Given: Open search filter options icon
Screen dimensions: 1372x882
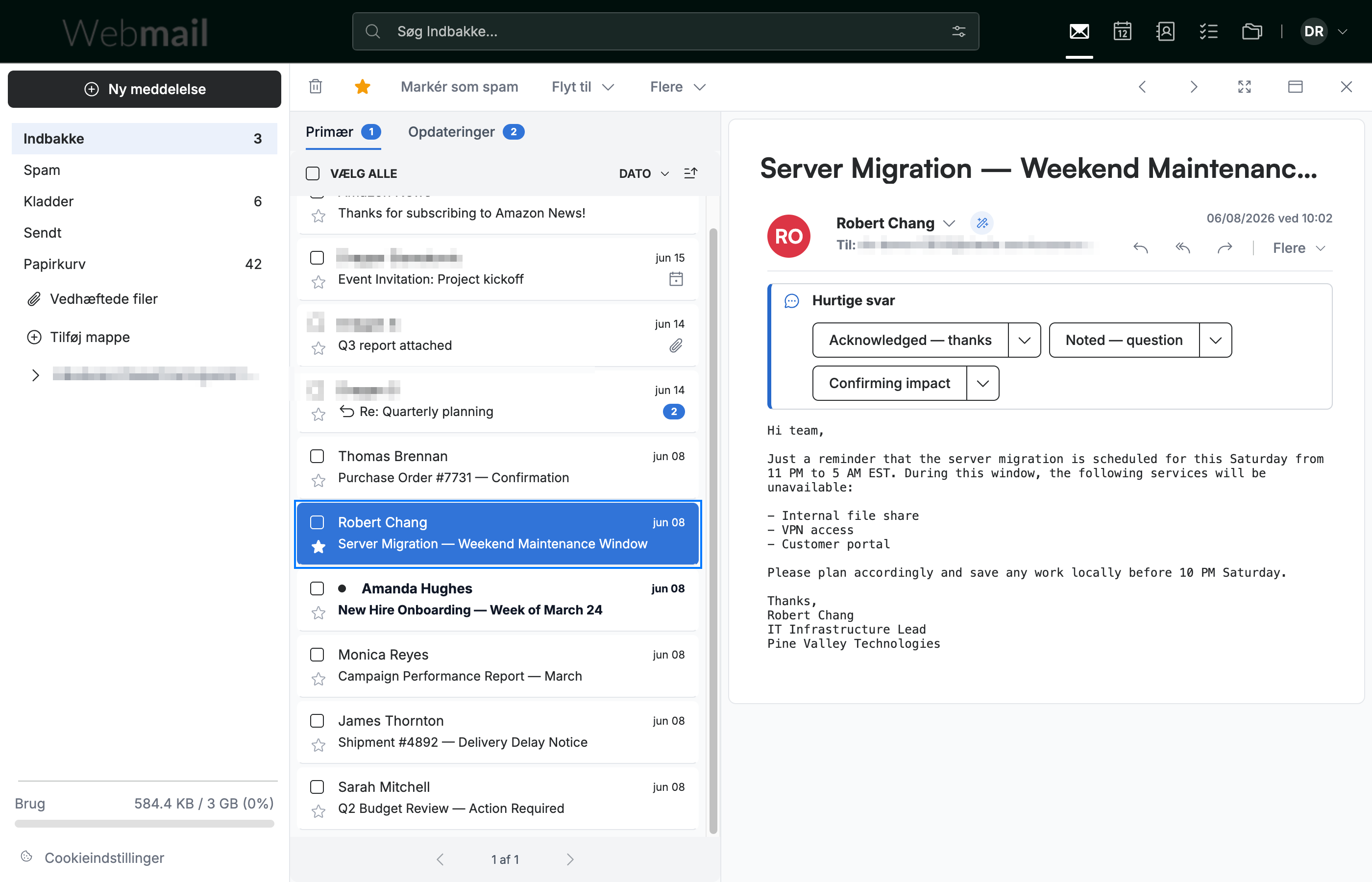Looking at the screenshot, I should click(x=958, y=31).
